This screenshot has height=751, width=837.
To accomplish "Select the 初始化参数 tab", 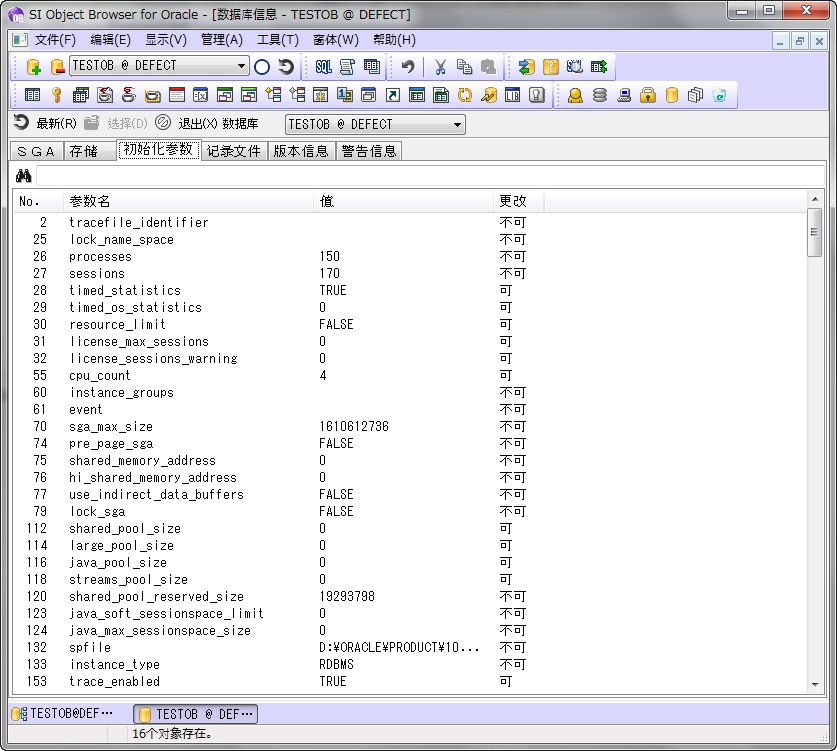I will [x=158, y=149].
